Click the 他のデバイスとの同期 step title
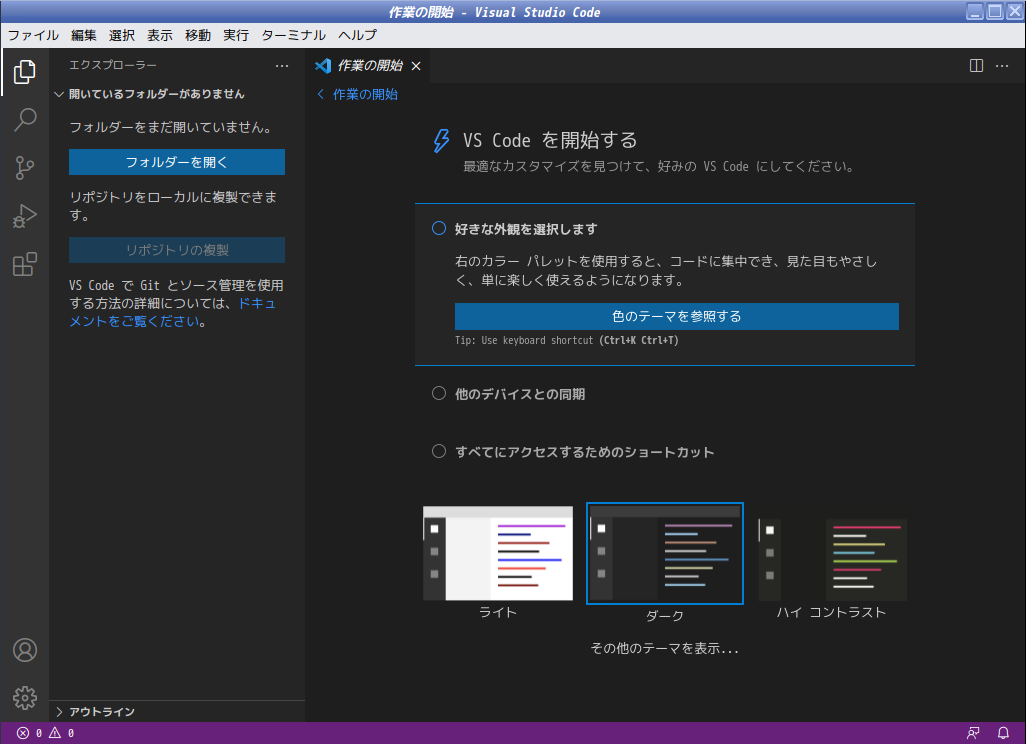 click(x=520, y=394)
